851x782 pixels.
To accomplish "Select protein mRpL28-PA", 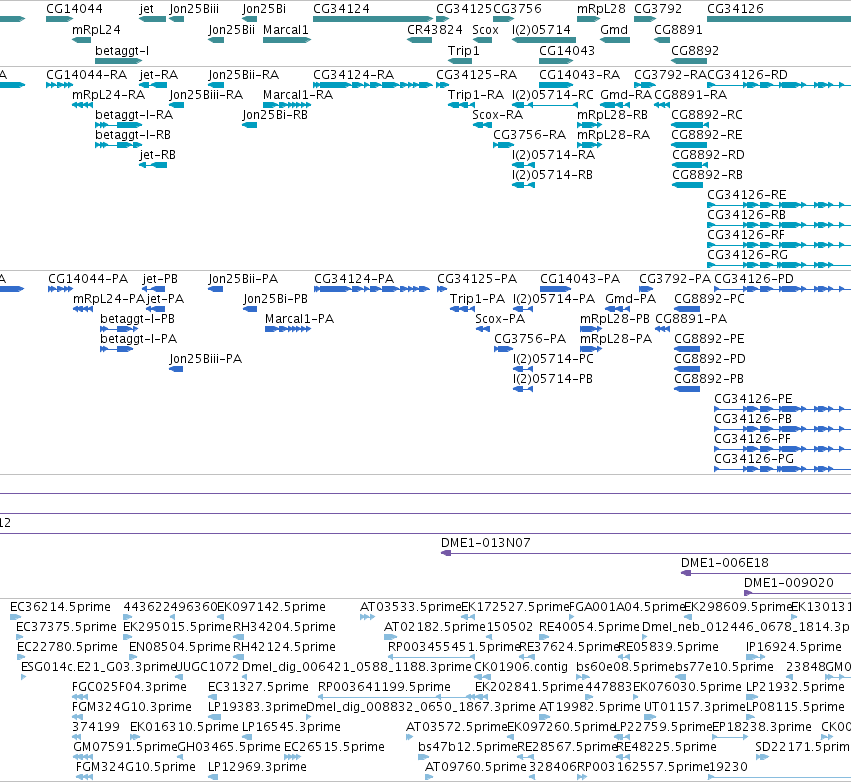I will 590,349.
